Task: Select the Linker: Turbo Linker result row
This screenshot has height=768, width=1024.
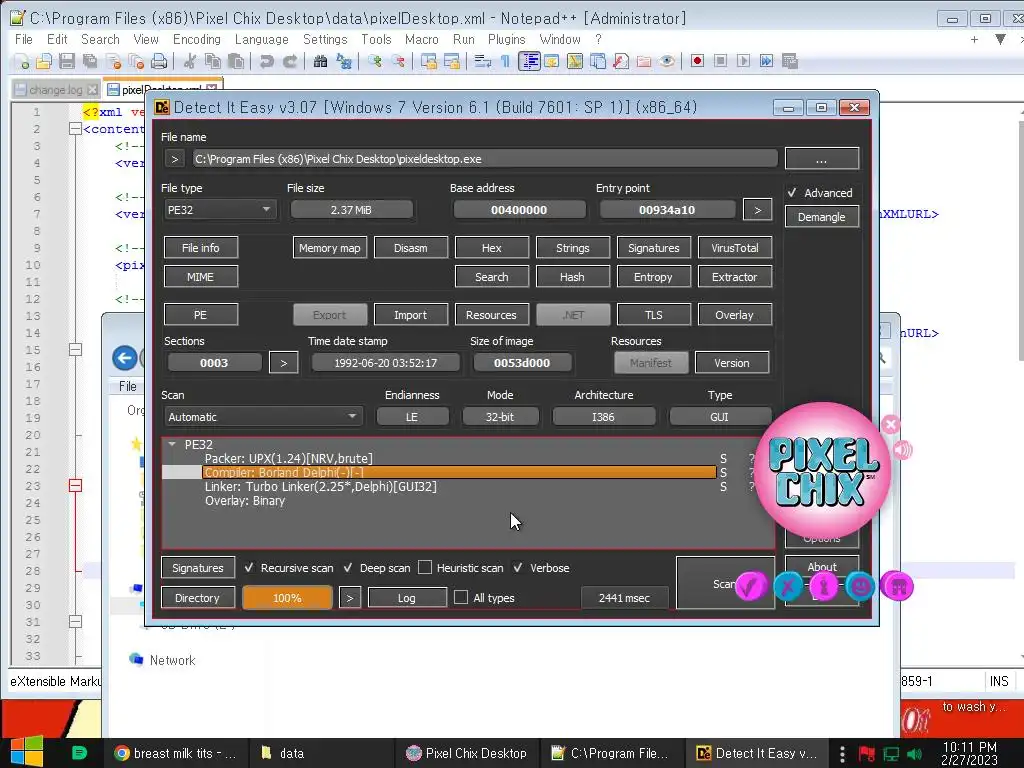Action: (x=321, y=487)
